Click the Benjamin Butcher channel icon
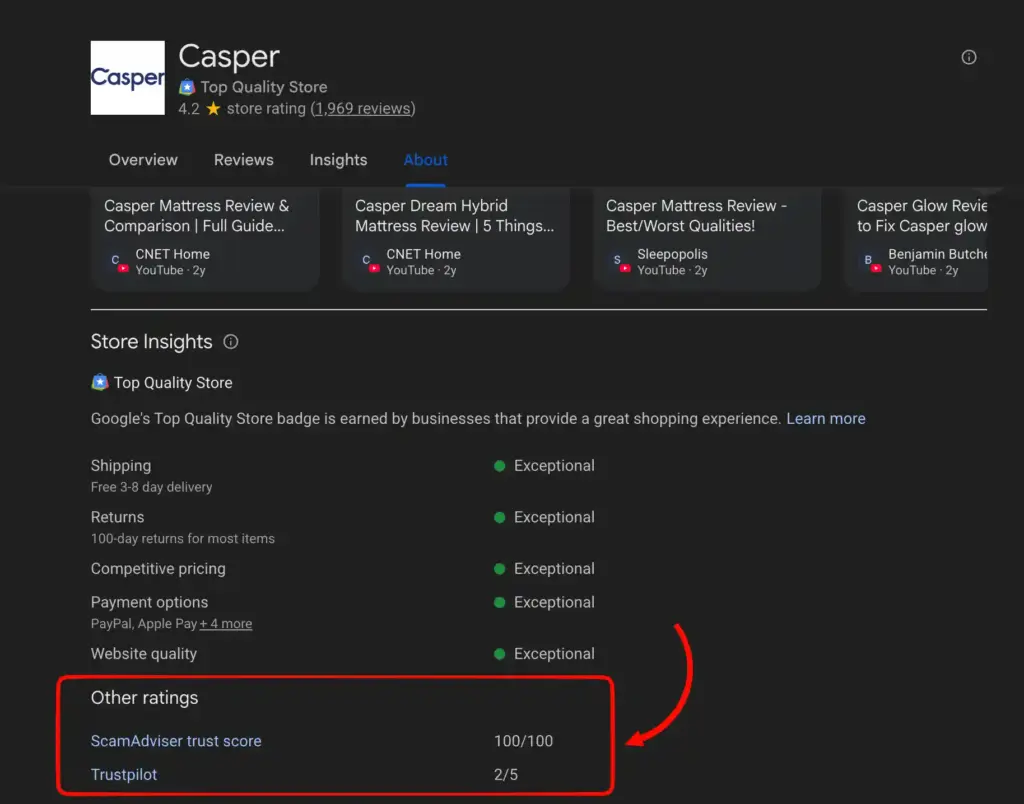 (871, 263)
